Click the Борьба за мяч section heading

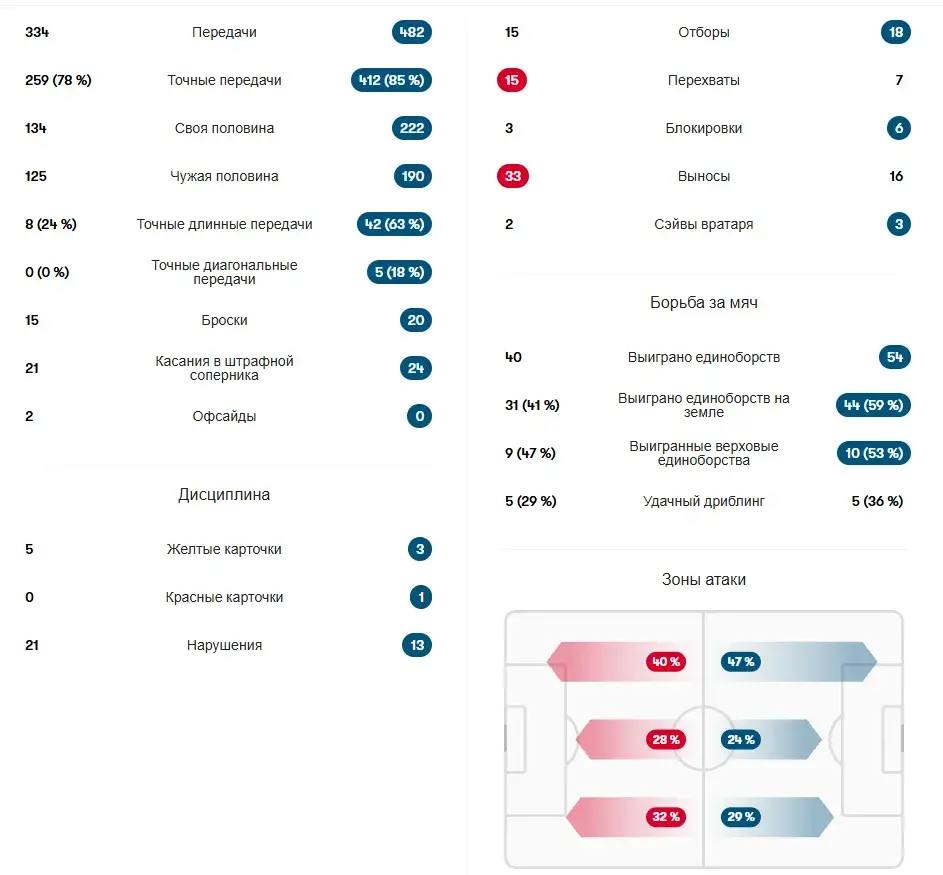[x=704, y=302]
